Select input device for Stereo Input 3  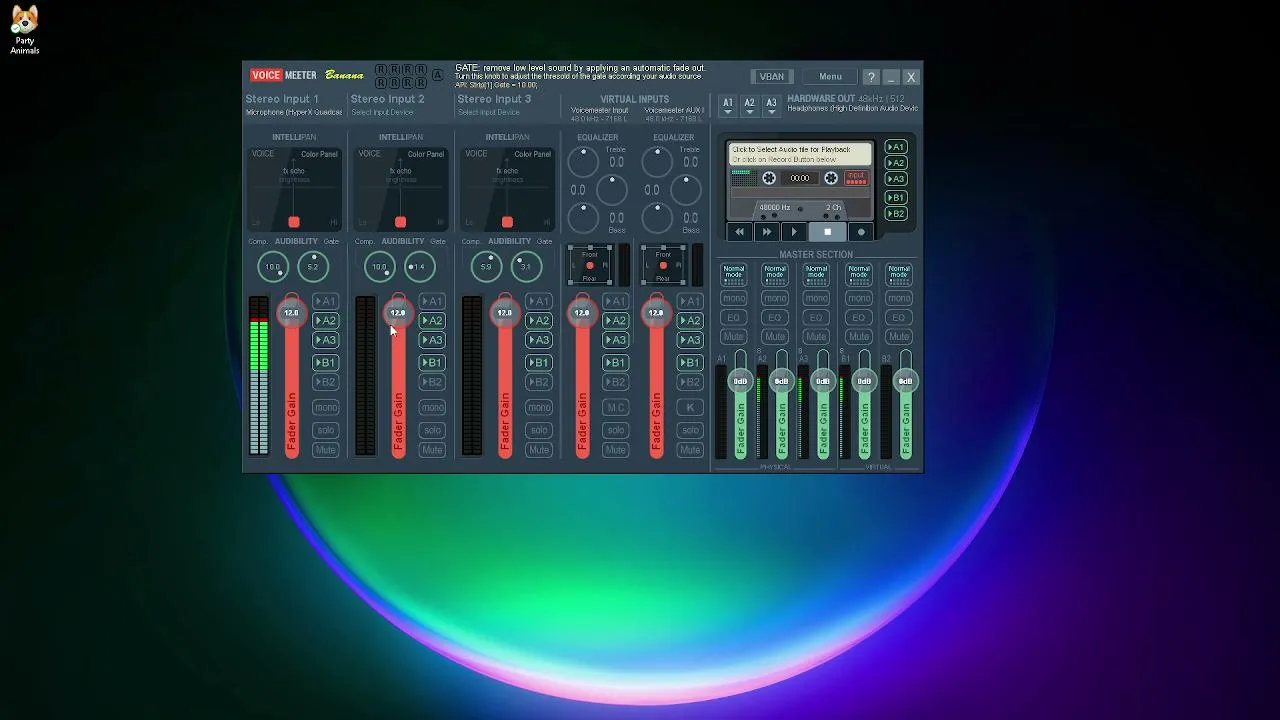pyautogui.click(x=489, y=113)
